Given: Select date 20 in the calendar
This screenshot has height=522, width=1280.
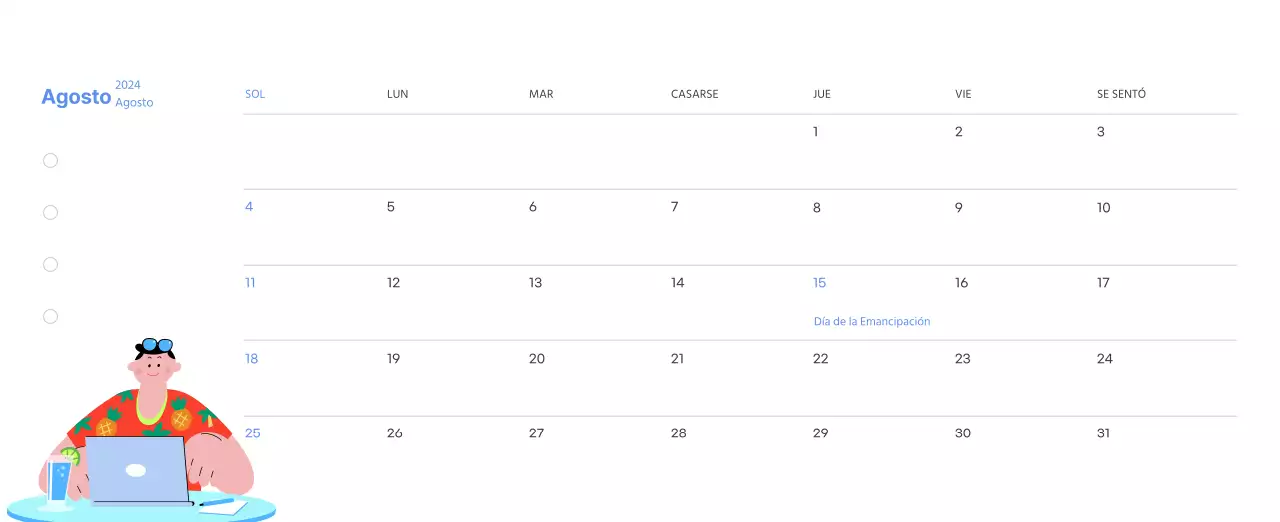Looking at the screenshot, I should click(537, 358).
